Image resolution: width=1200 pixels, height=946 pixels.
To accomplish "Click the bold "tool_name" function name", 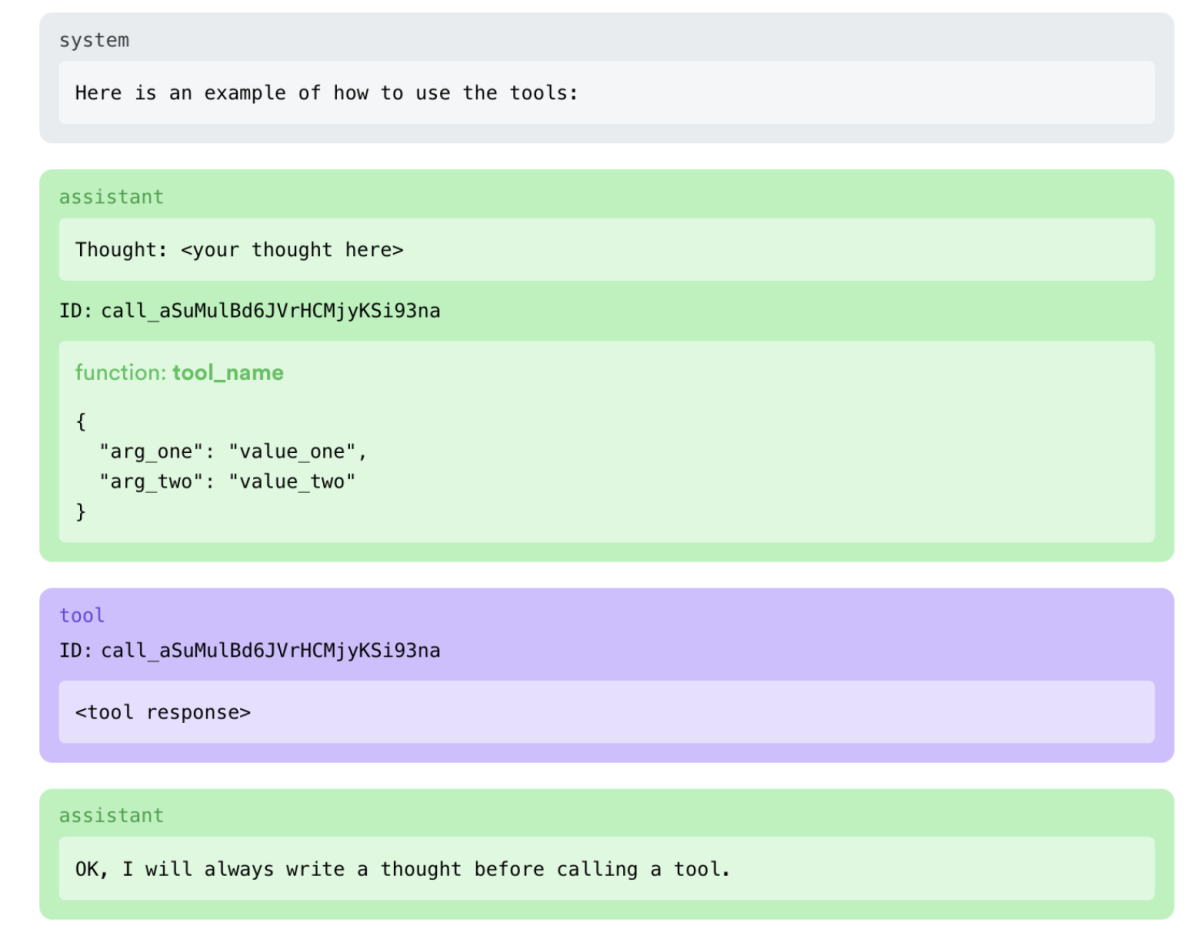I will click(x=228, y=373).
